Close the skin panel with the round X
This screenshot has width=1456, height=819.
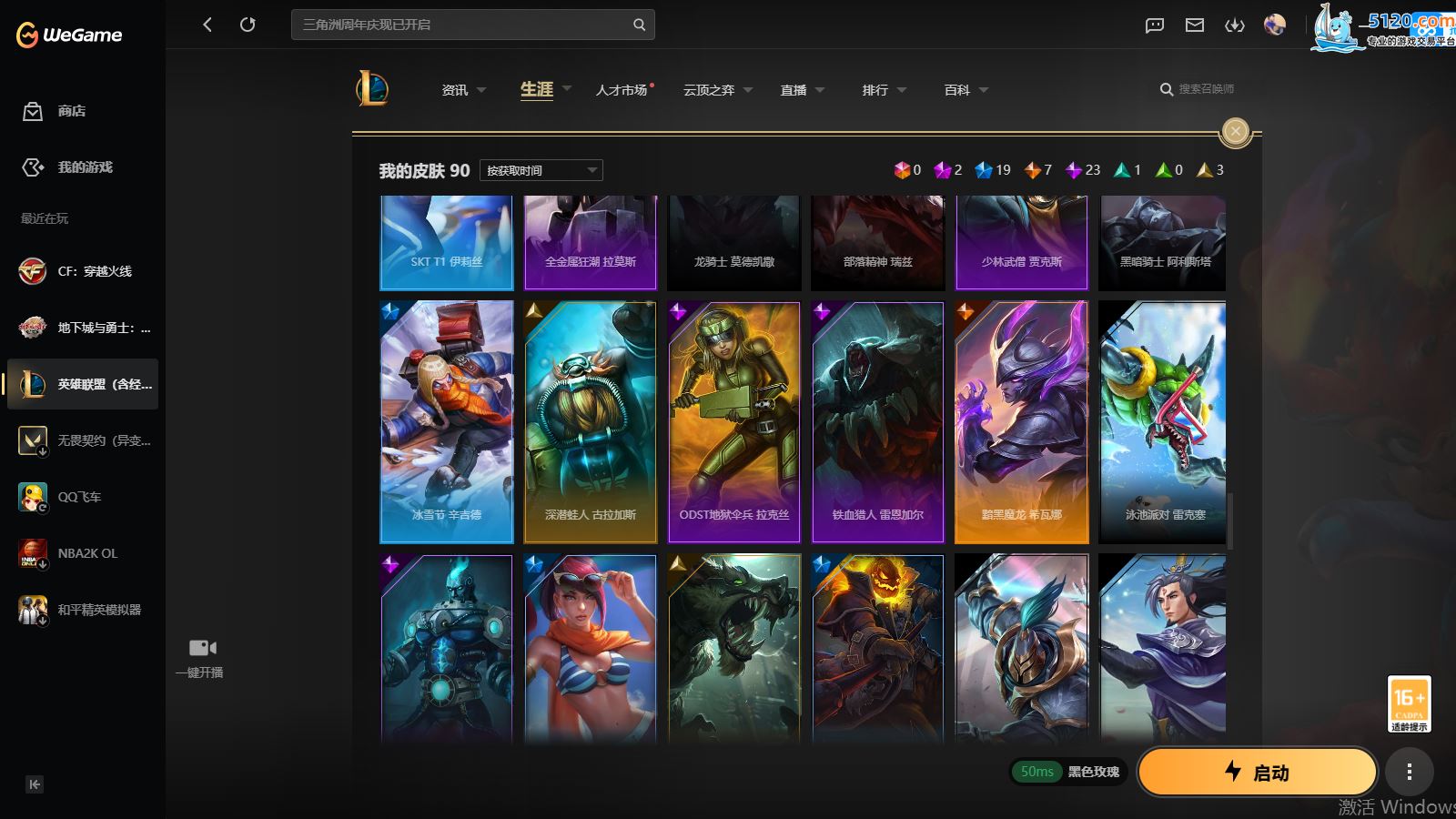pos(1235,131)
